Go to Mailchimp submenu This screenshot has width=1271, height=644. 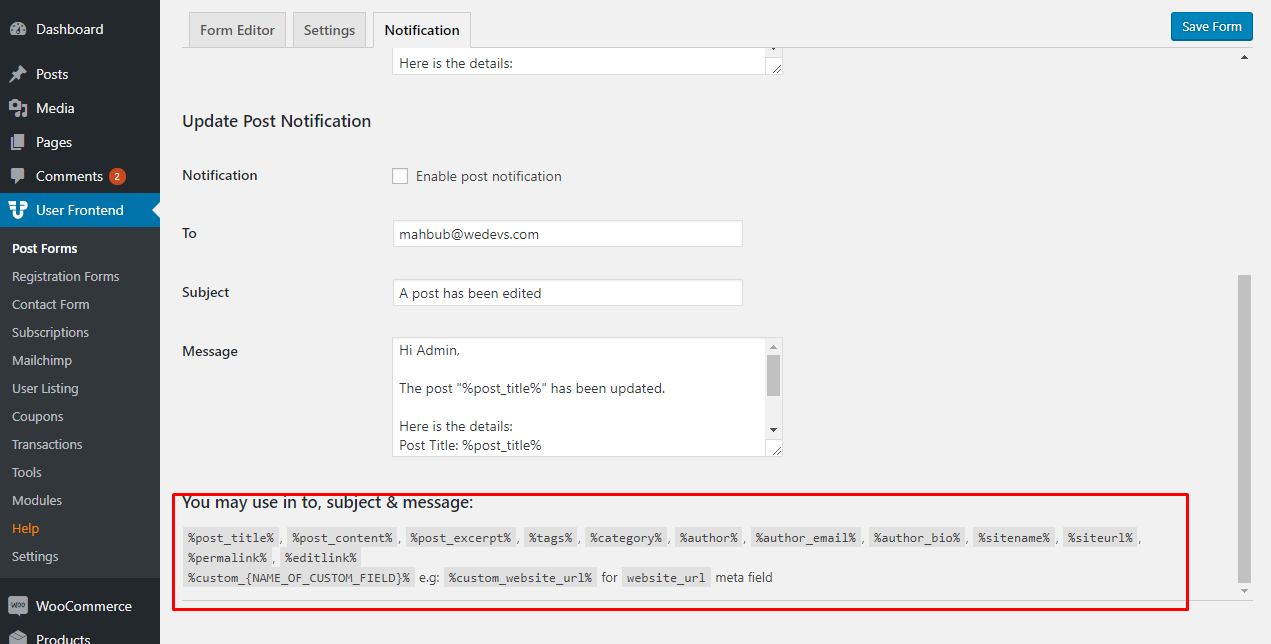[x=42, y=360]
